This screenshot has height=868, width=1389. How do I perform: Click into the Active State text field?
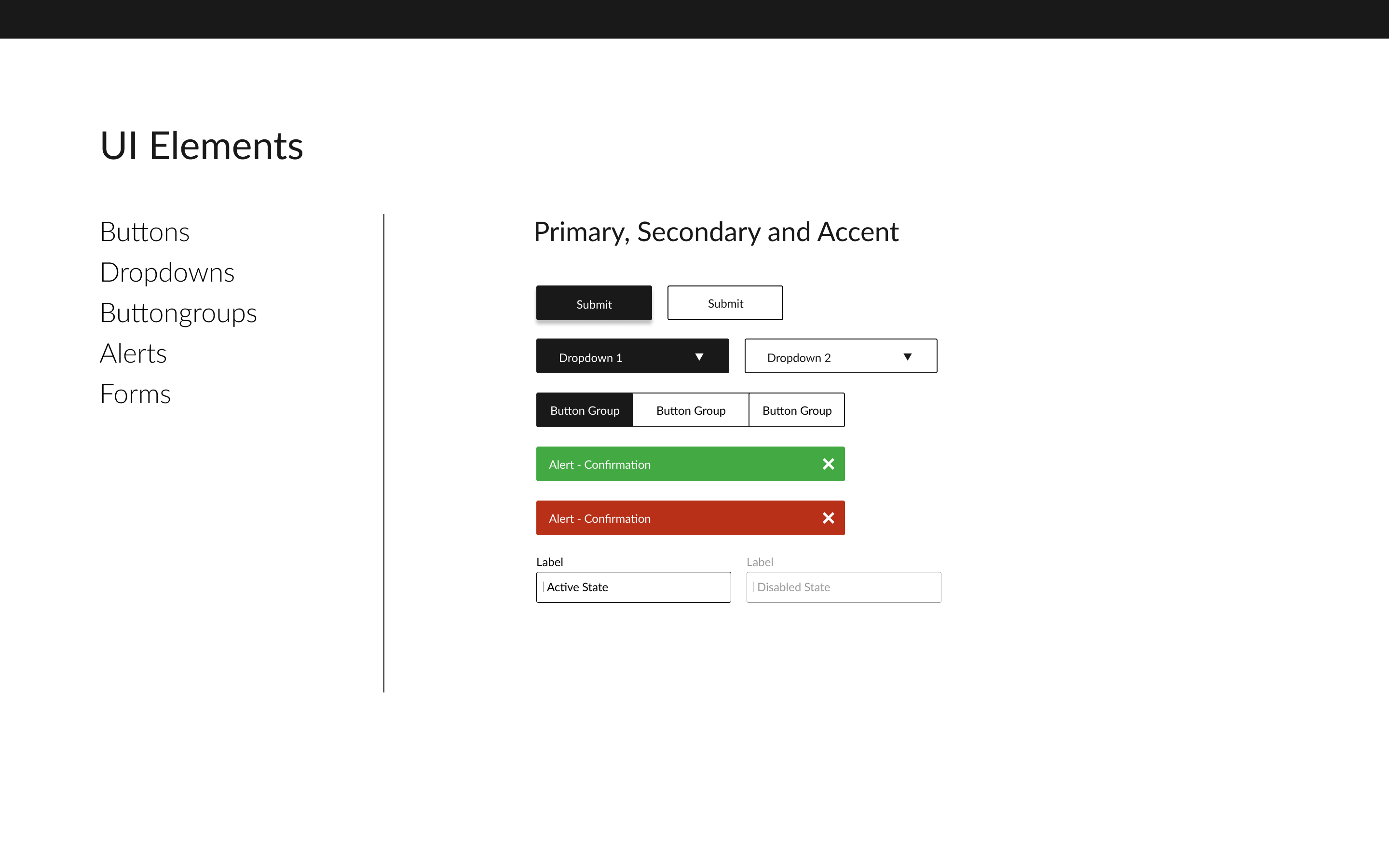[633, 587]
